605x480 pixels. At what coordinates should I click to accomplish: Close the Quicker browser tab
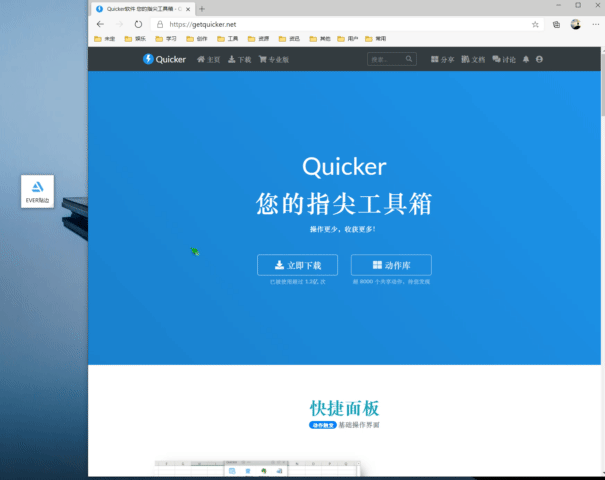[x=188, y=9]
